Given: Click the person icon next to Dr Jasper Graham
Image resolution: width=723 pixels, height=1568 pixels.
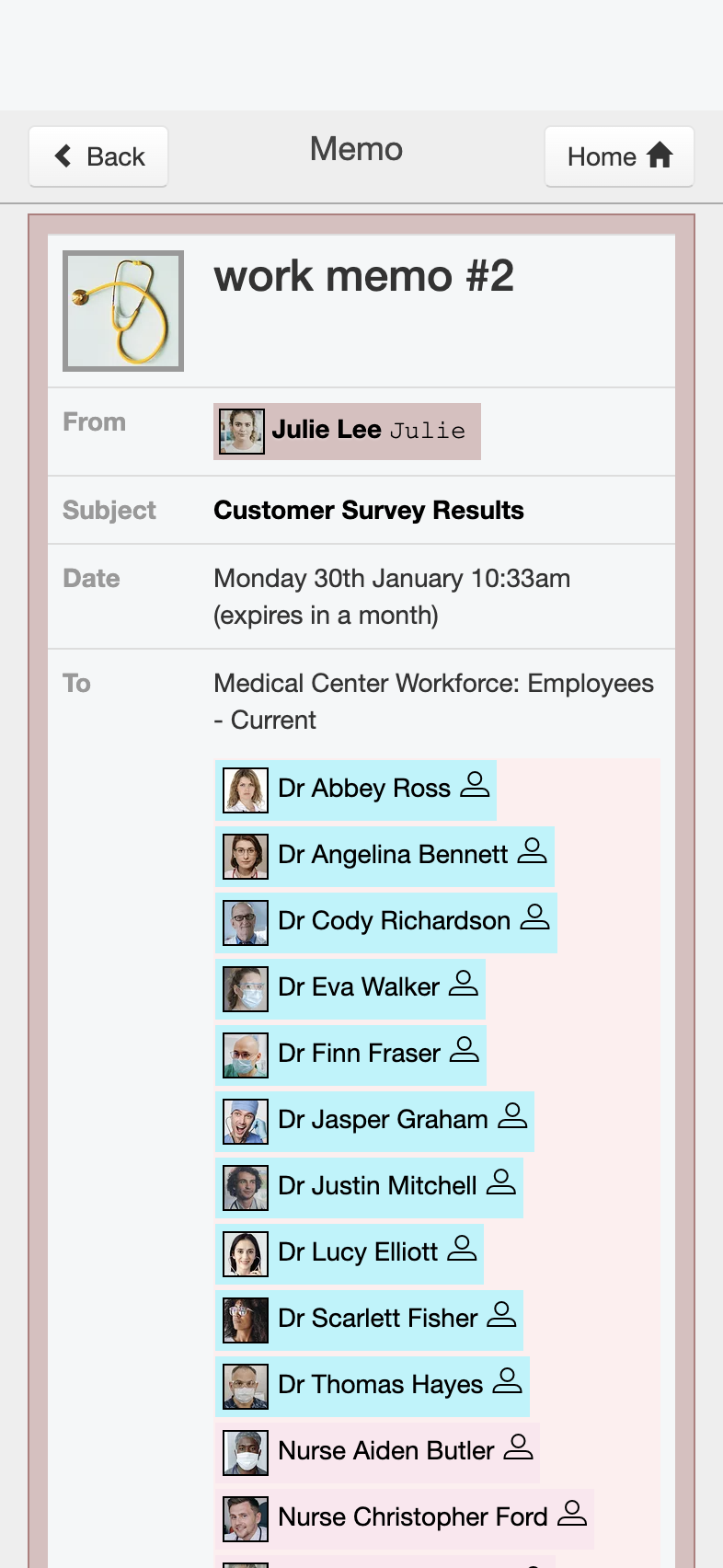Looking at the screenshot, I should pos(512,1116).
